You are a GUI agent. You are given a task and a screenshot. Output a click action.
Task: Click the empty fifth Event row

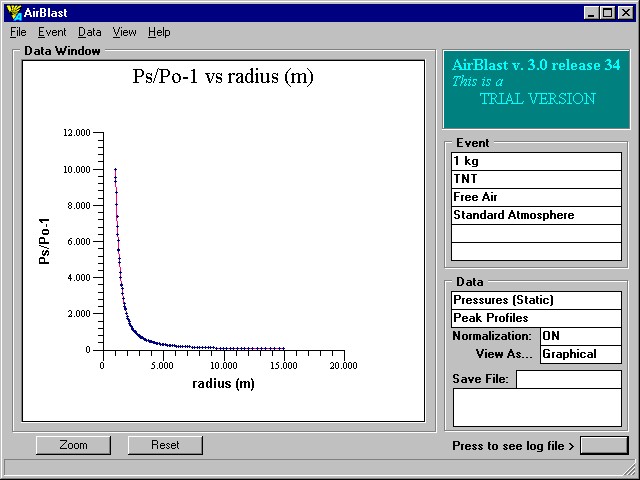click(536, 233)
